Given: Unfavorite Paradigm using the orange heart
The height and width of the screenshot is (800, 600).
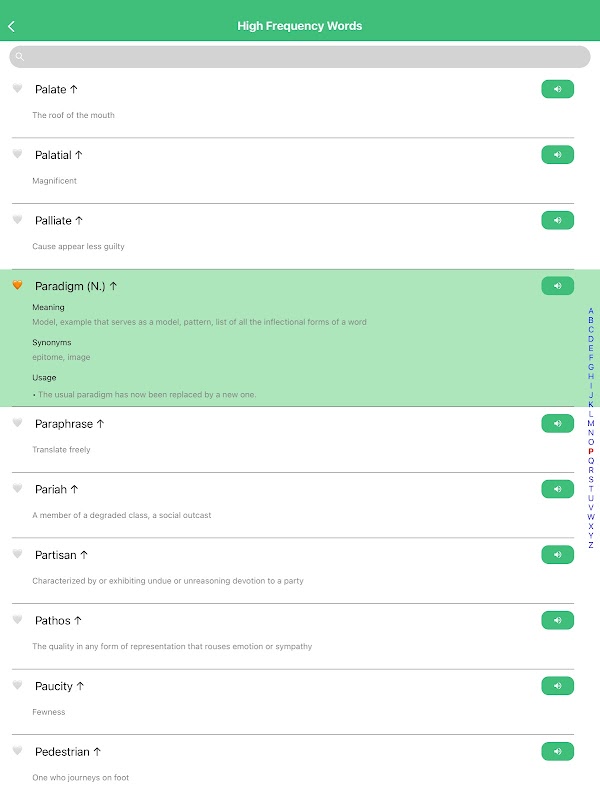Looking at the screenshot, I should [17, 286].
